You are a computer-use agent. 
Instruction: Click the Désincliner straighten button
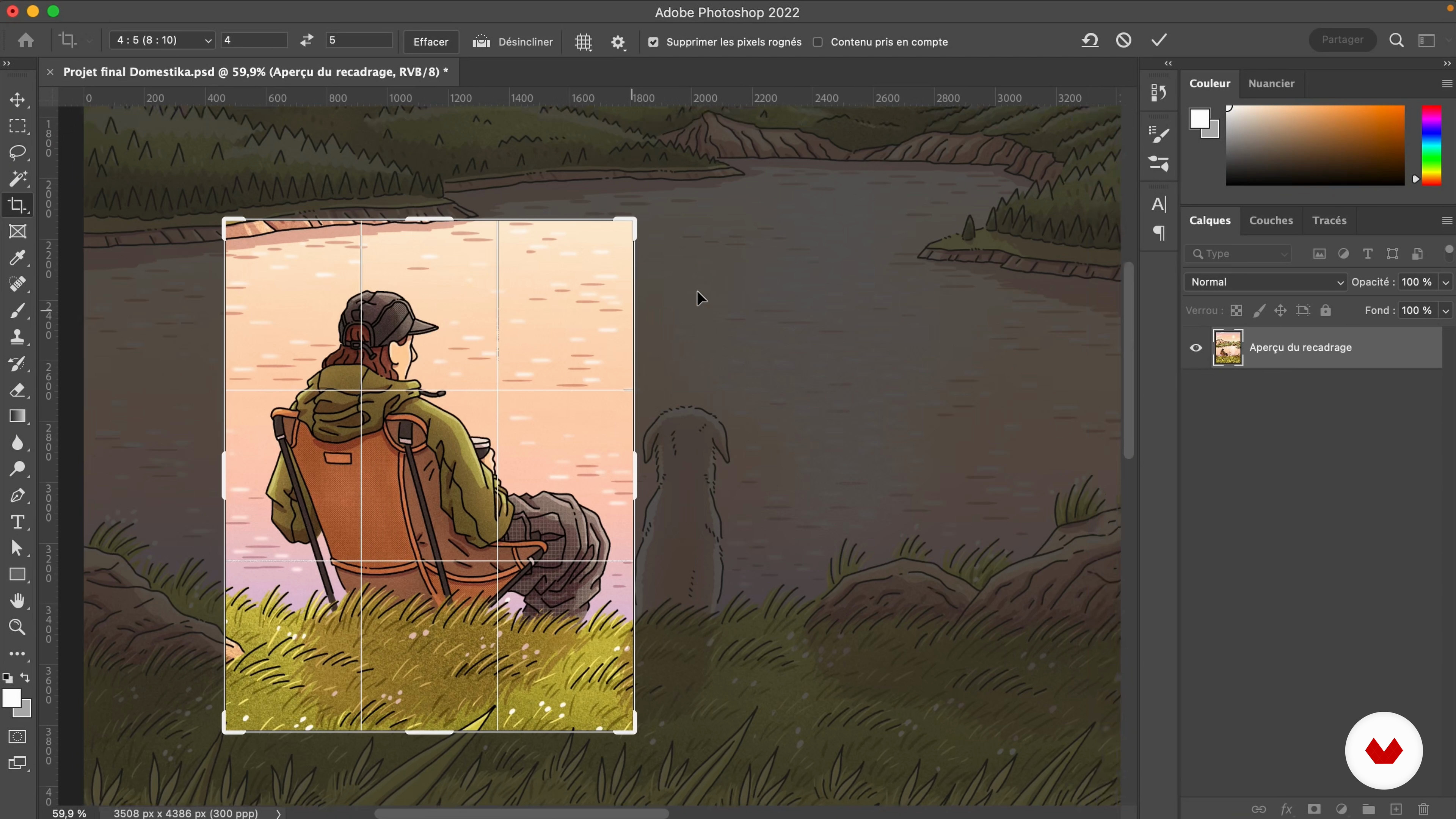pos(513,42)
